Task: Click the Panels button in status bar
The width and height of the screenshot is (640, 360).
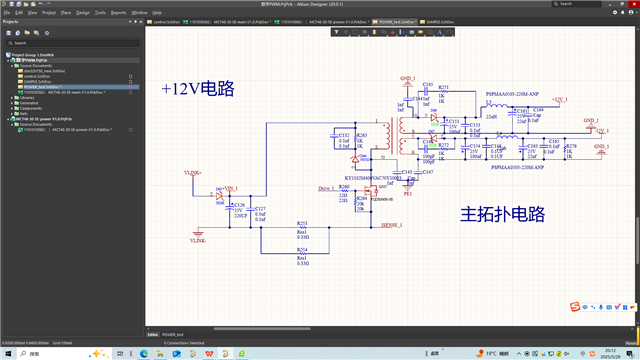Action: coord(631,343)
